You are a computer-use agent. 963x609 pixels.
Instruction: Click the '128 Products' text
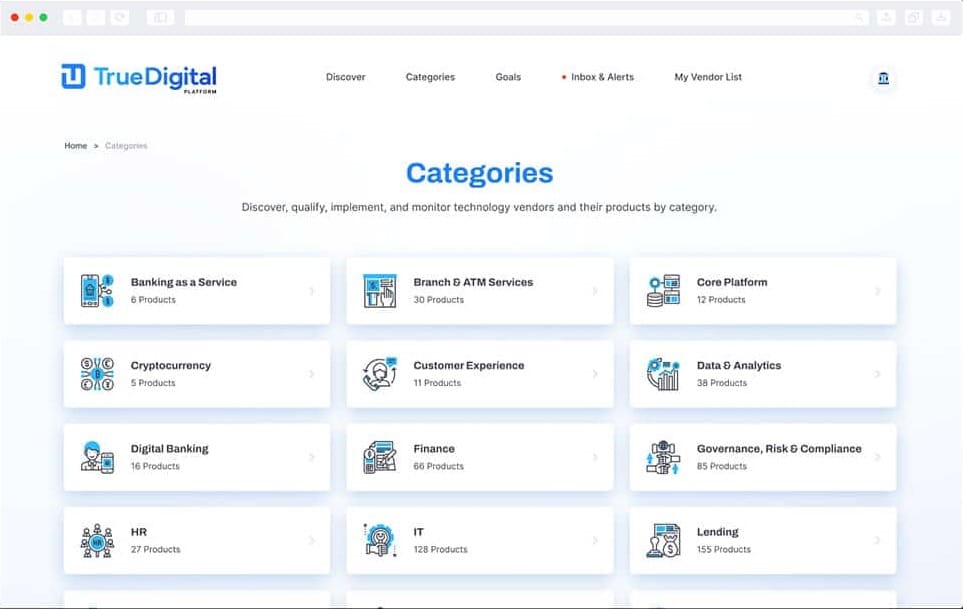440,549
